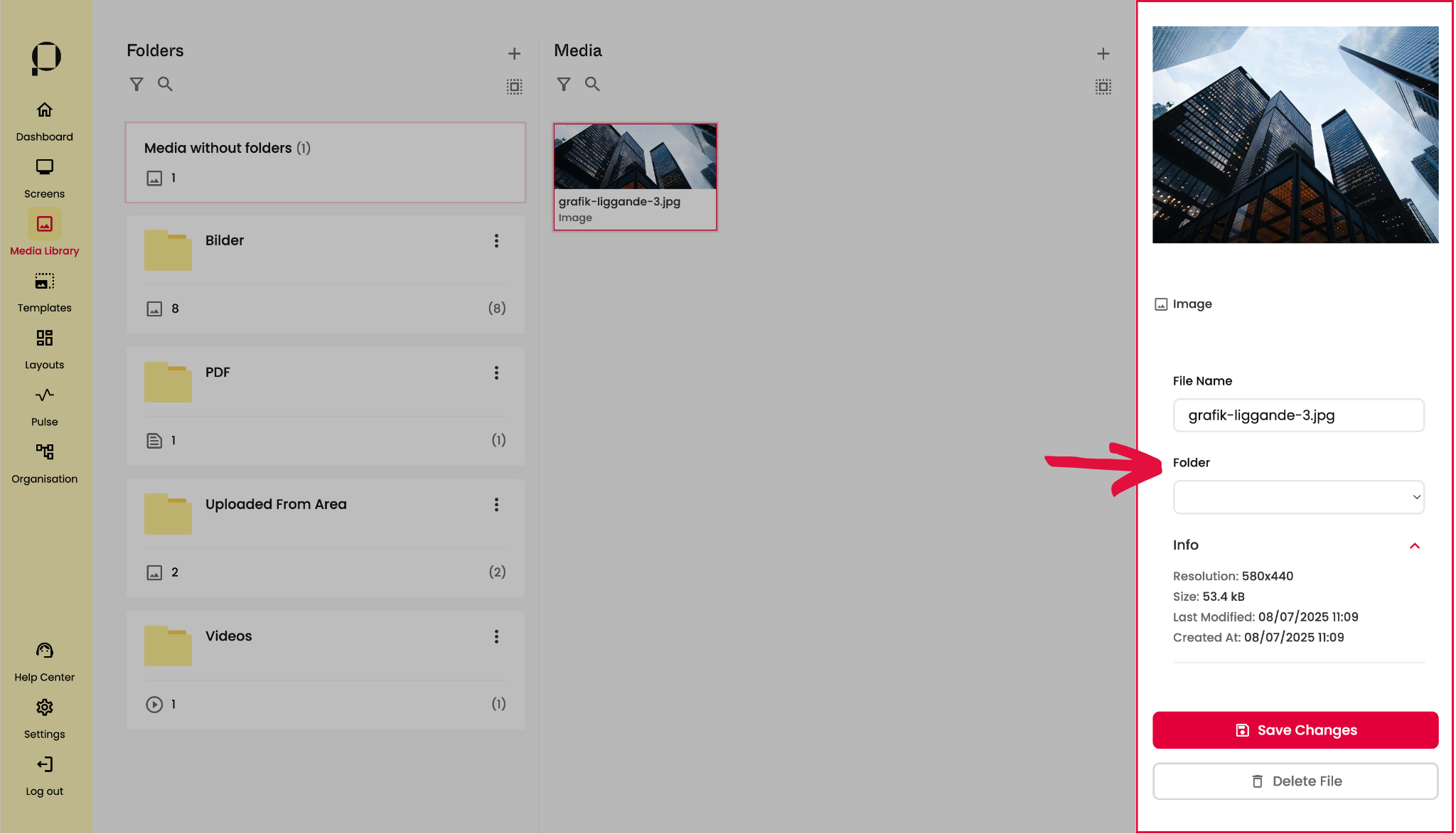
Task: Click Save Changes button
Action: pyautogui.click(x=1295, y=730)
